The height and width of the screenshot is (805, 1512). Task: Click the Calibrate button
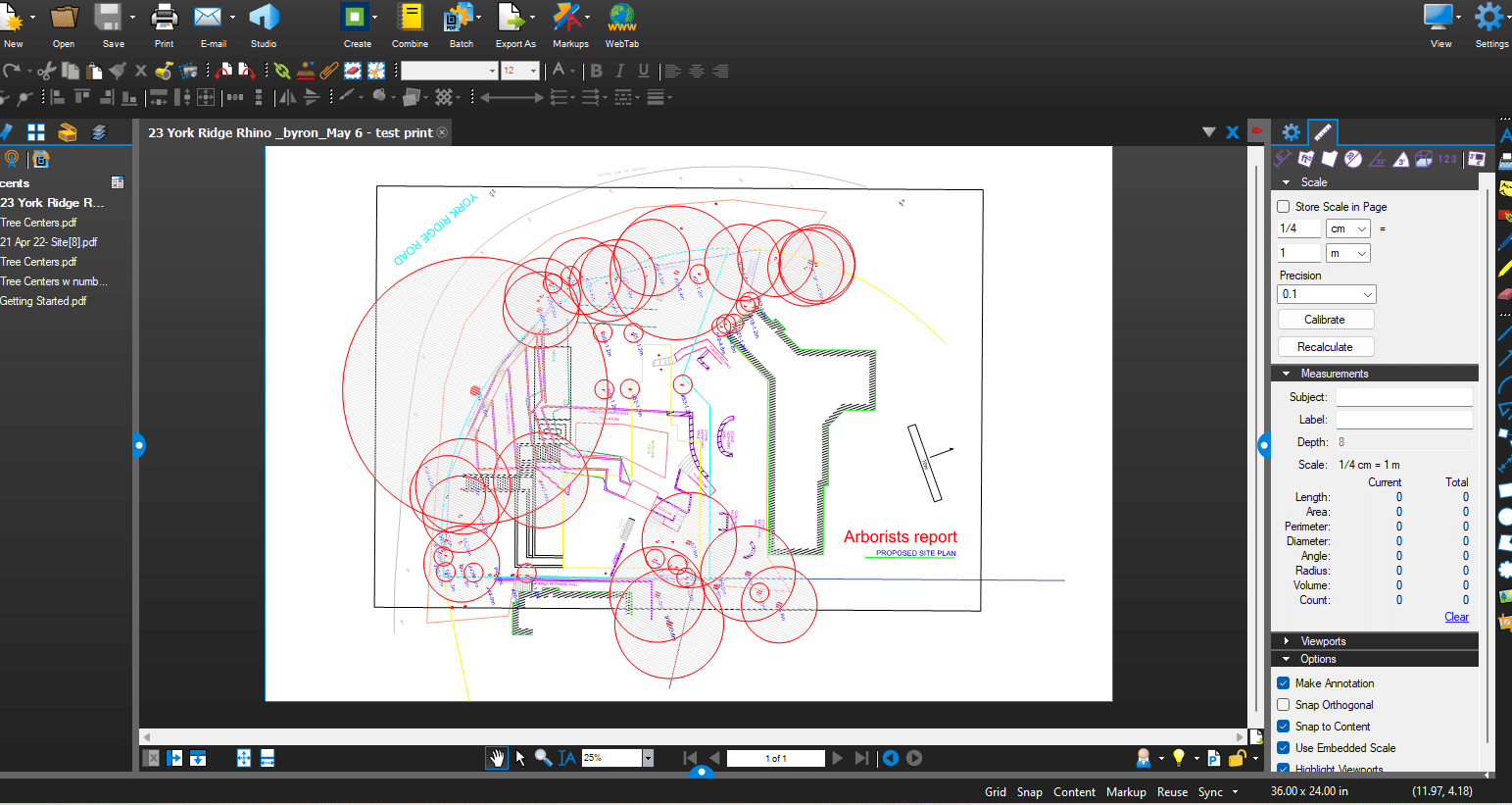(x=1325, y=320)
